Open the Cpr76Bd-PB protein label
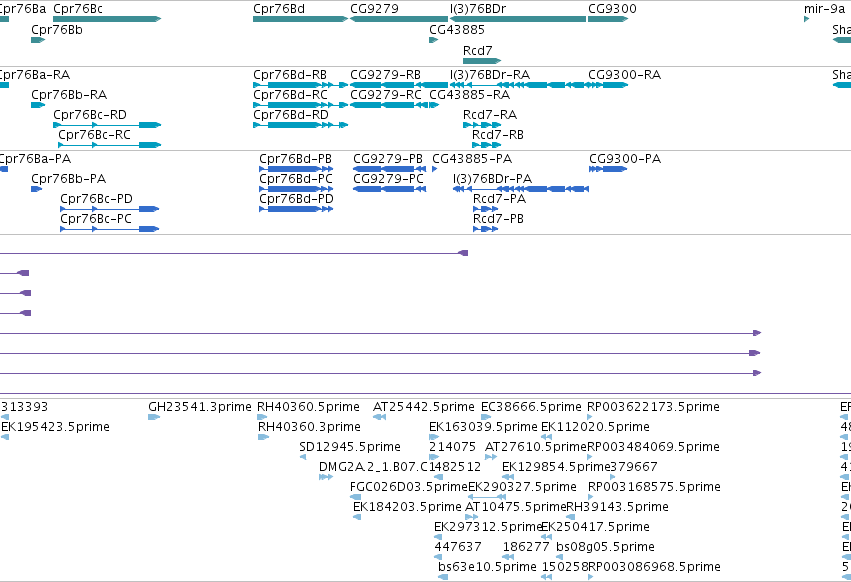 click(x=295, y=159)
